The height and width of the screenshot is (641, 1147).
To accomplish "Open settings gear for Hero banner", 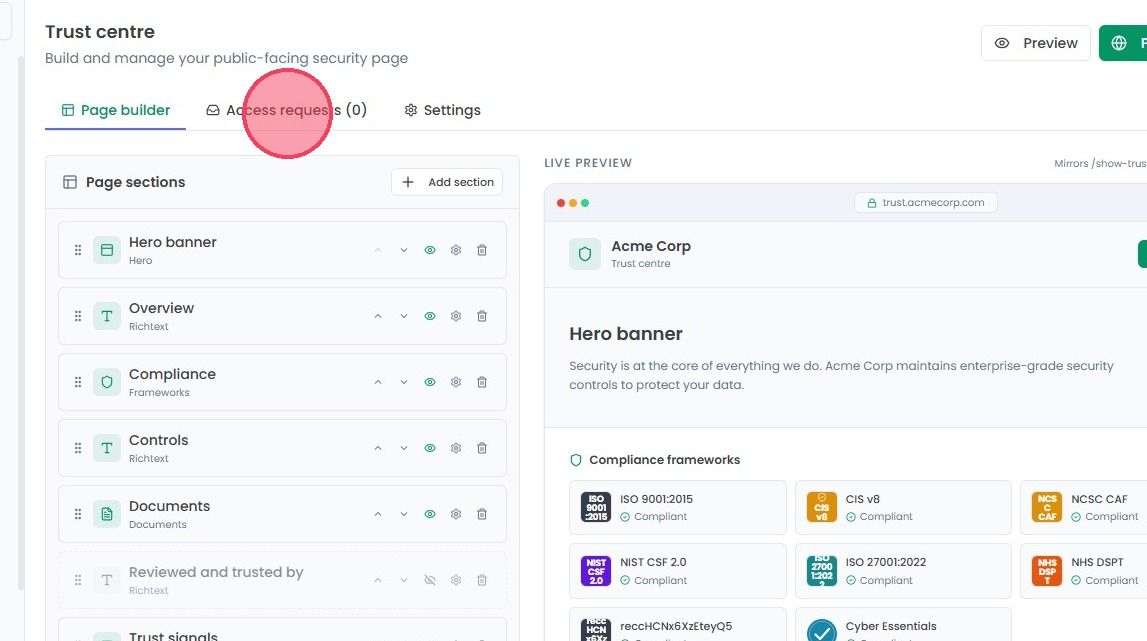I will click(x=456, y=250).
